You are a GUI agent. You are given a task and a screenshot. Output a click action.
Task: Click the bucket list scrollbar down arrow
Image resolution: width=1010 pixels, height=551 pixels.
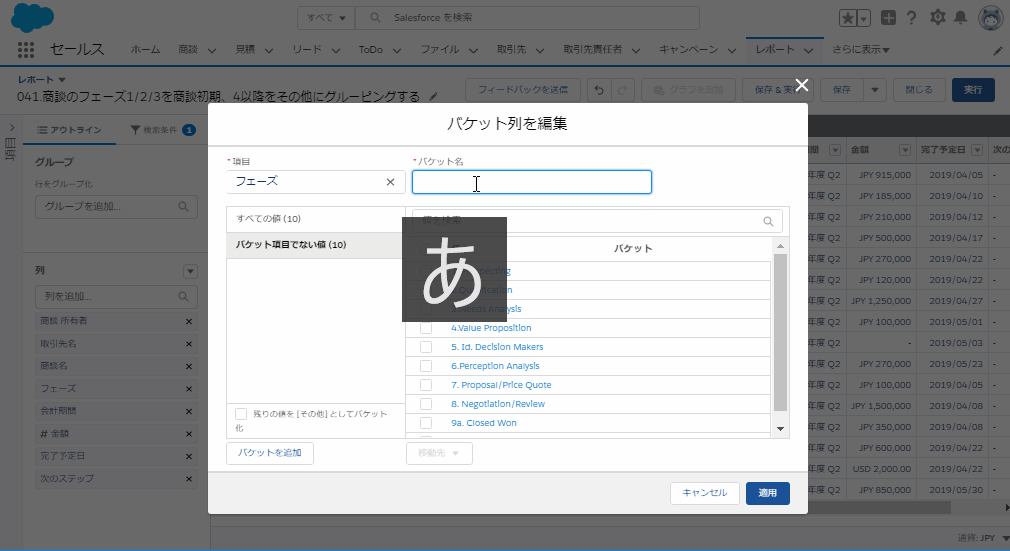780,429
